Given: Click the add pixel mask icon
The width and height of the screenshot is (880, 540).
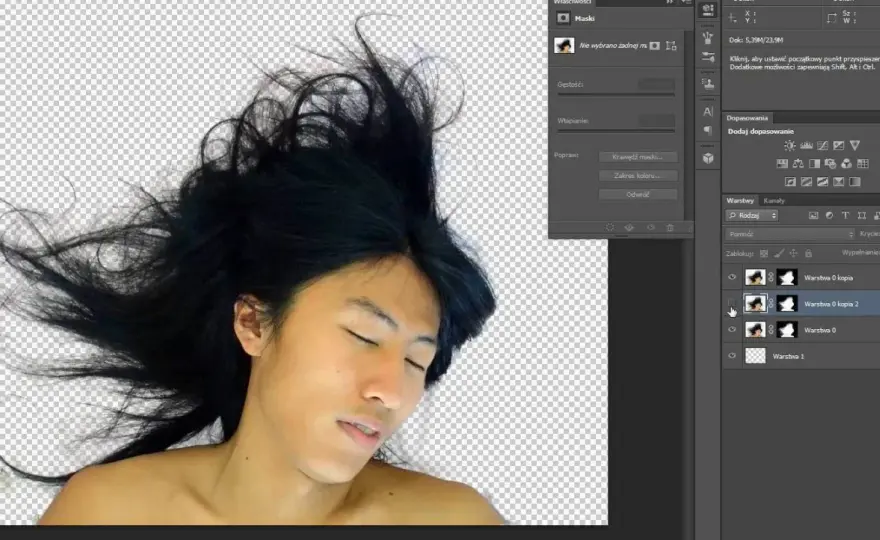Looking at the screenshot, I should click(654, 46).
